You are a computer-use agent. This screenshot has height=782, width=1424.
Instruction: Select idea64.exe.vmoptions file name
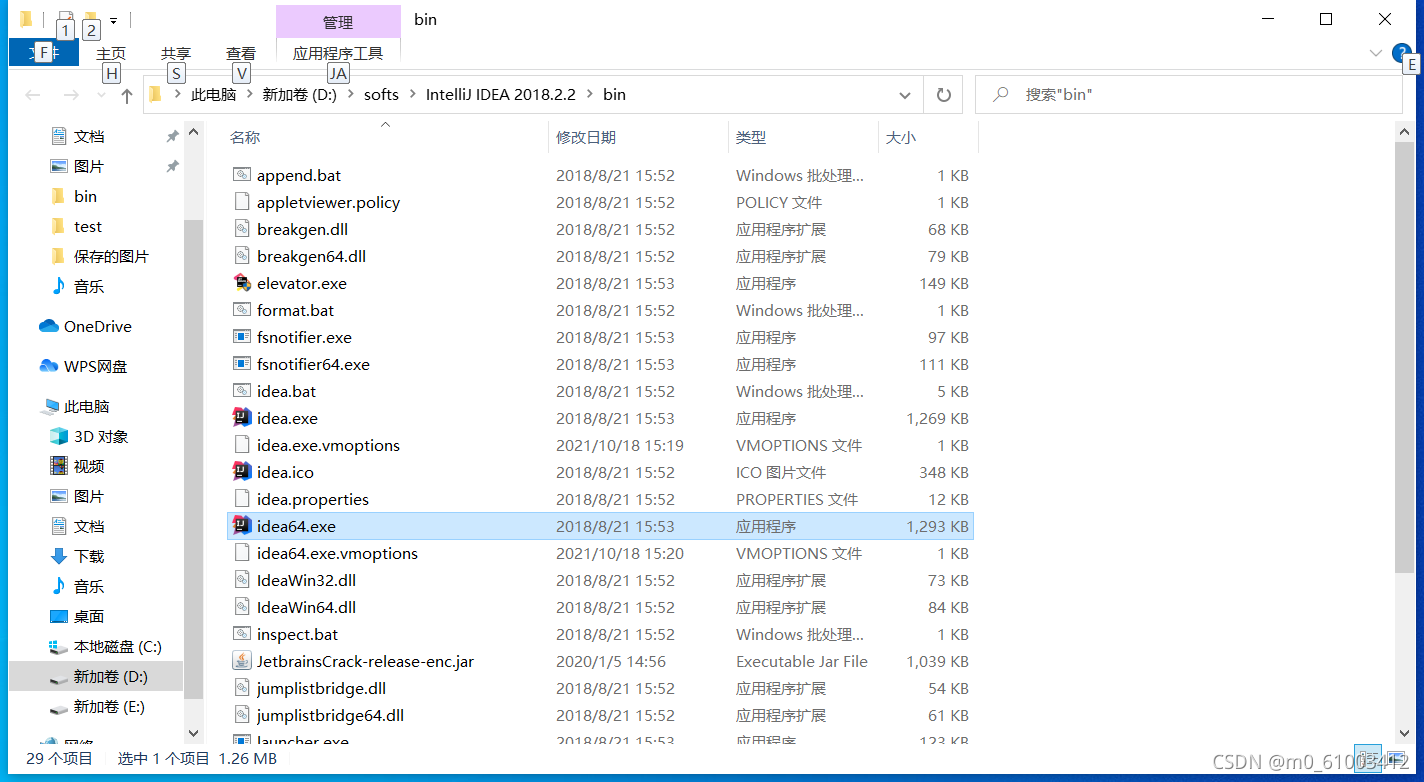tap(337, 553)
